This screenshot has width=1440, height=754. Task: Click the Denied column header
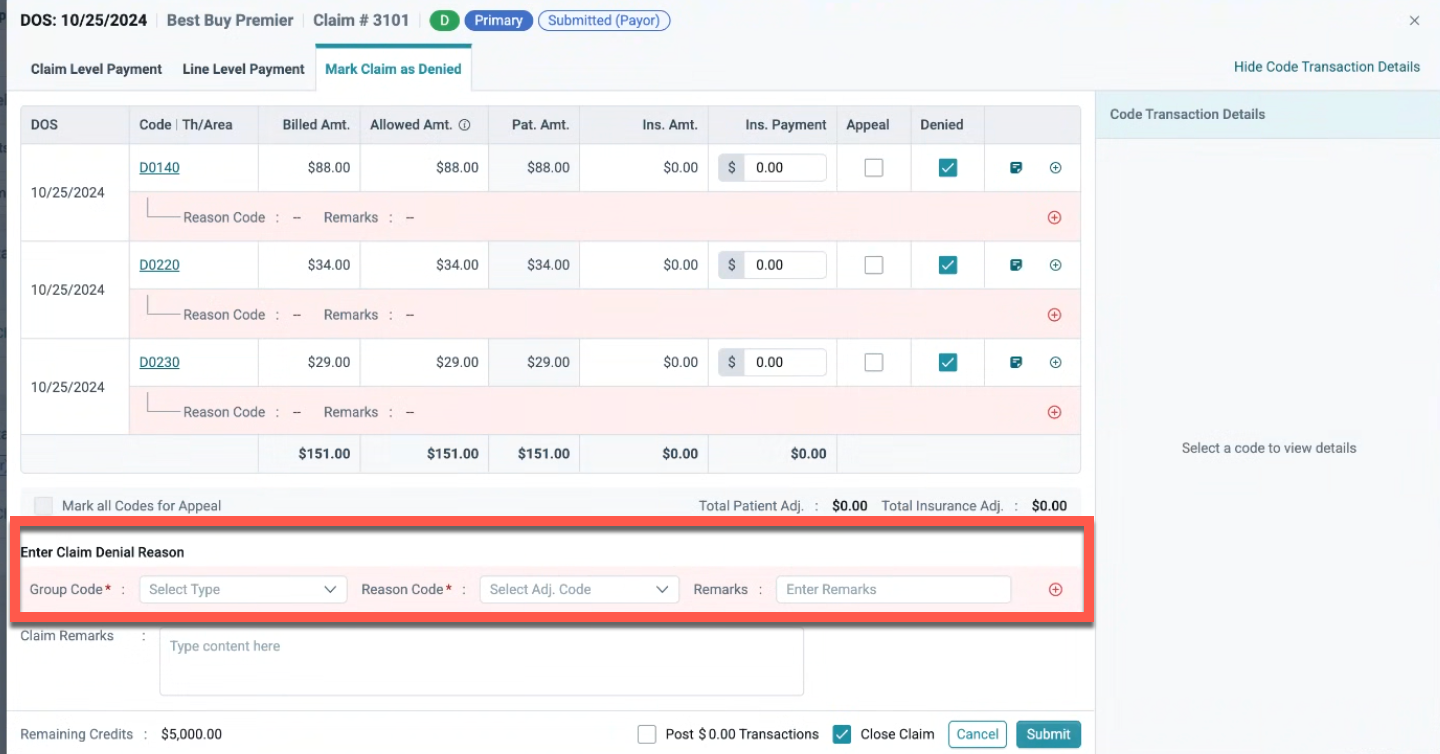point(942,125)
